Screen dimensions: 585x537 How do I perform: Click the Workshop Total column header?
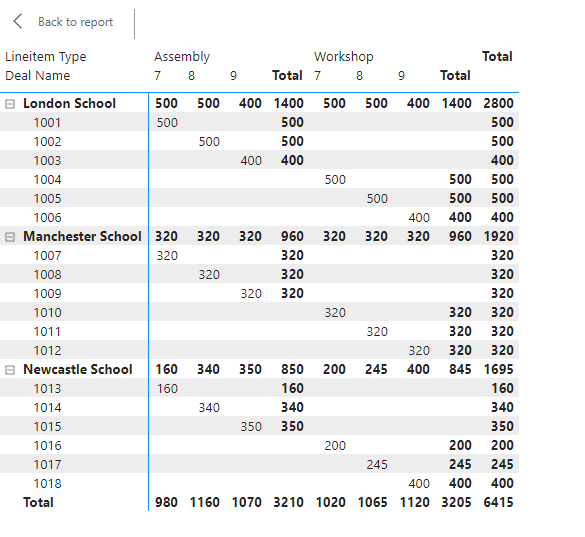[455, 76]
